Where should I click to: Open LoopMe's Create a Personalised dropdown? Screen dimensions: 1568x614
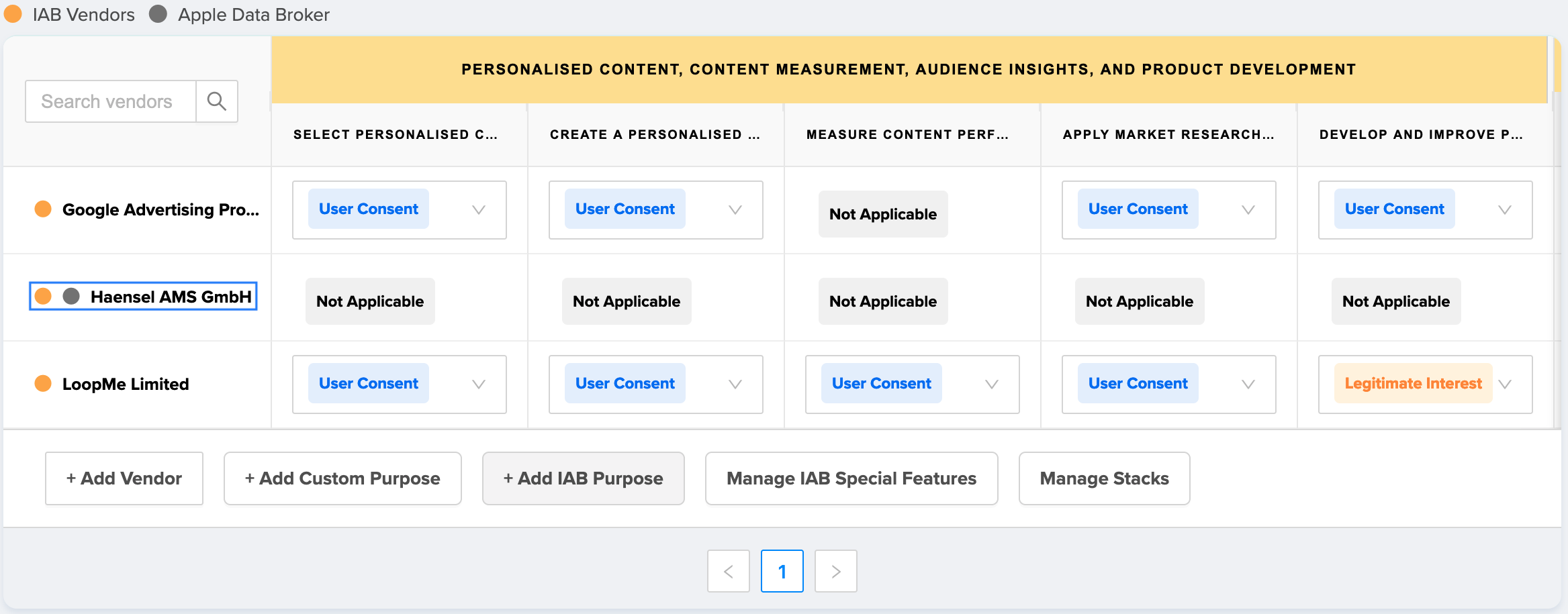click(656, 385)
